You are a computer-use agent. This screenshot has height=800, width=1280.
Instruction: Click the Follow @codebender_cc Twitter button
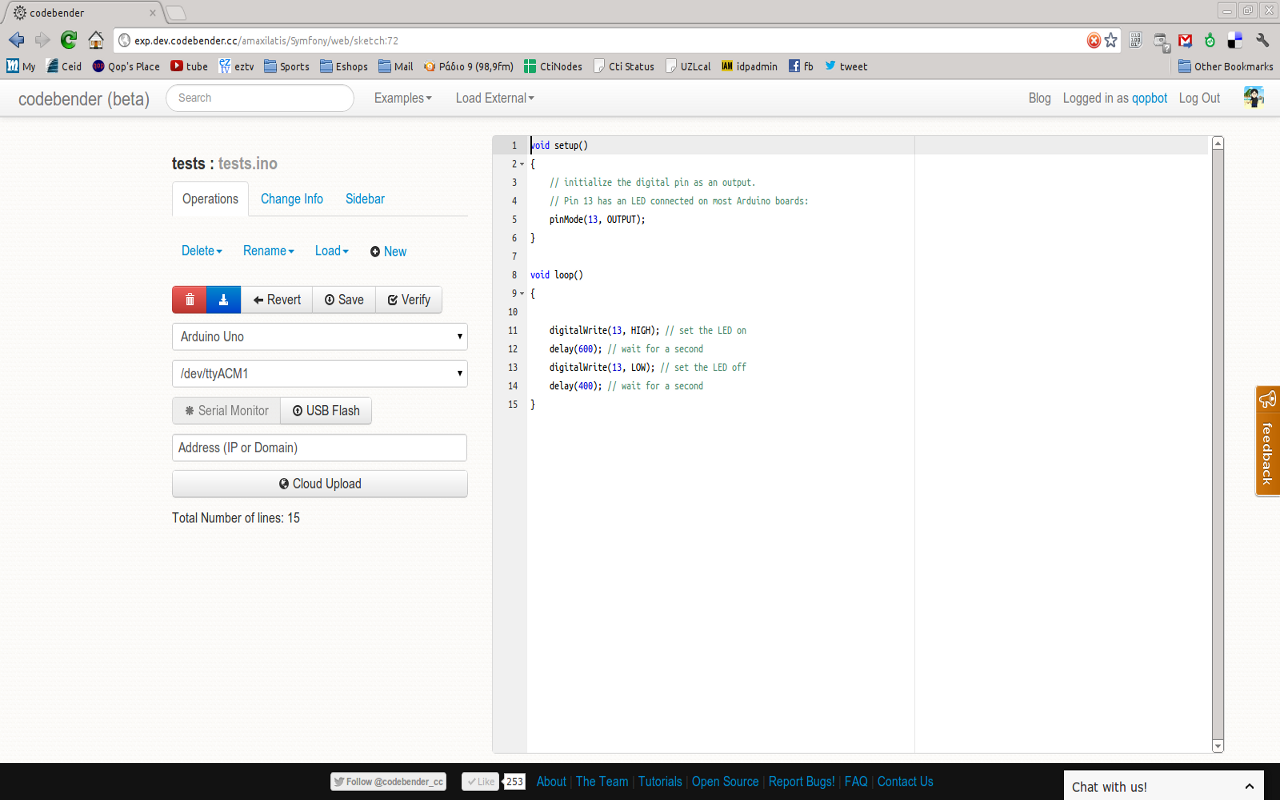tap(388, 782)
